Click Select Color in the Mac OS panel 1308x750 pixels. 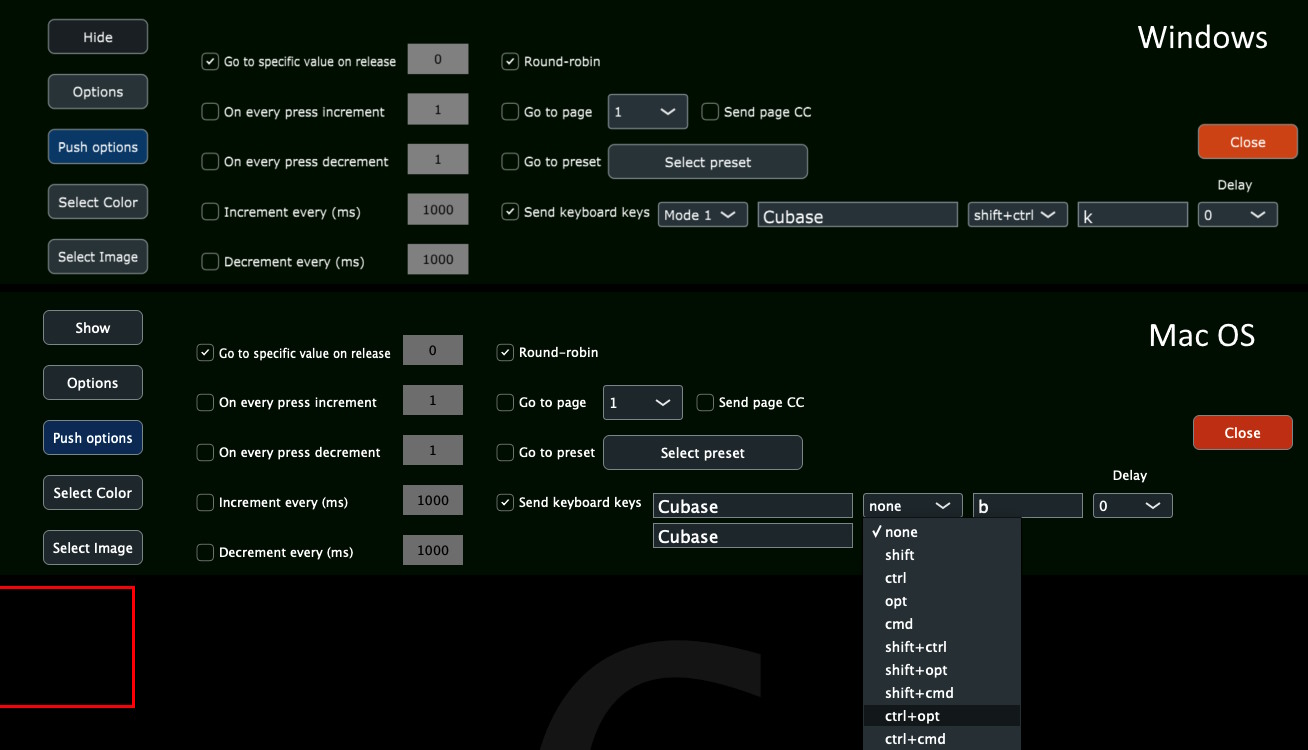(93, 493)
